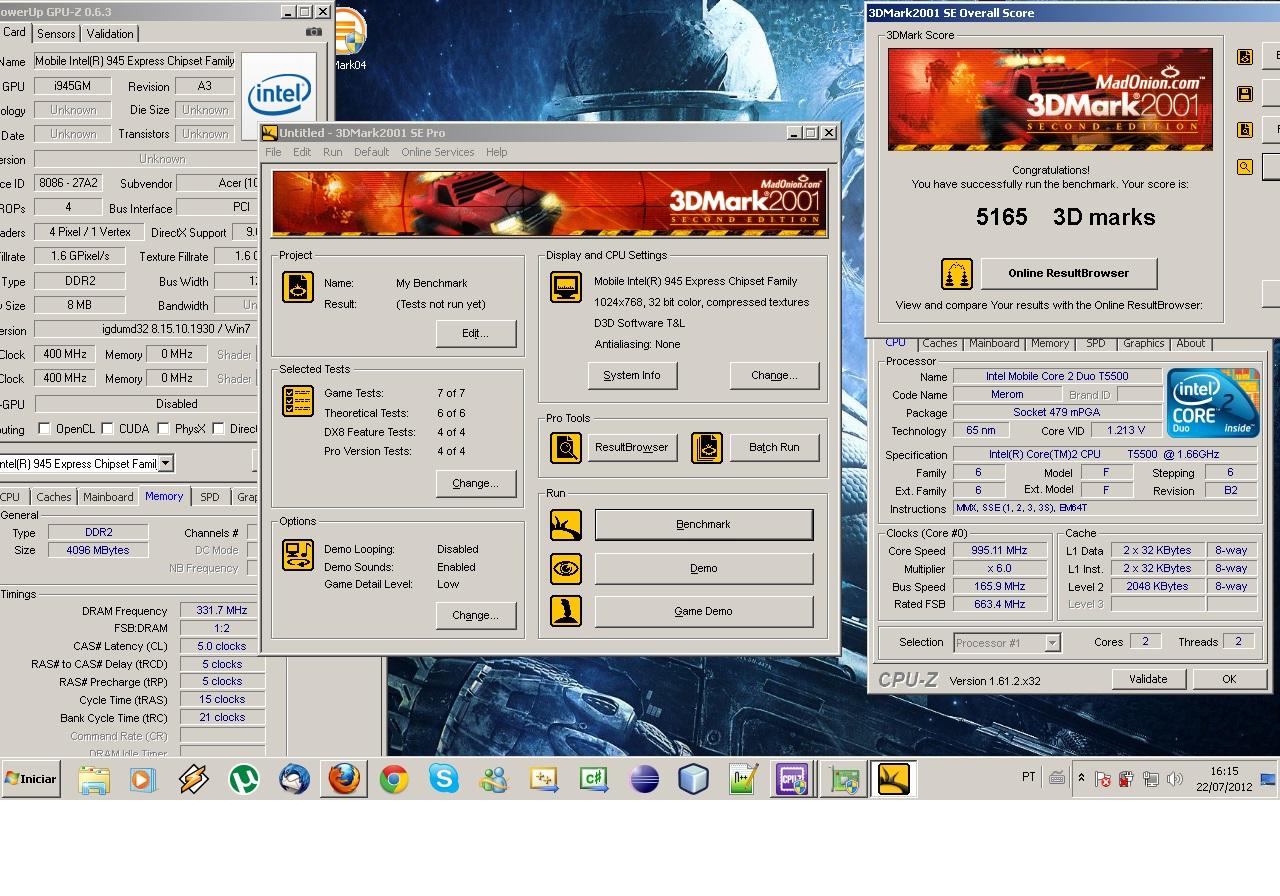The image size is (1280, 896).
Task: Click the Options section icon in 3DMark2001
Action: [x=298, y=555]
